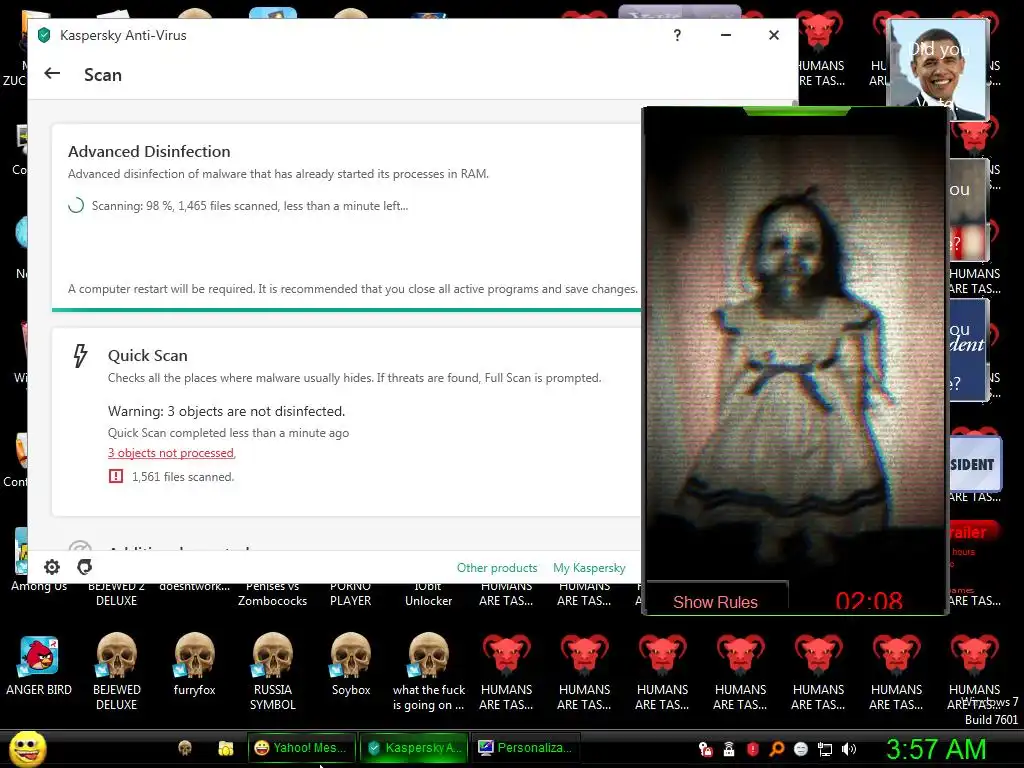Click the 'Quick Scan' heading
The image size is (1024, 768).
pos(148,355)
